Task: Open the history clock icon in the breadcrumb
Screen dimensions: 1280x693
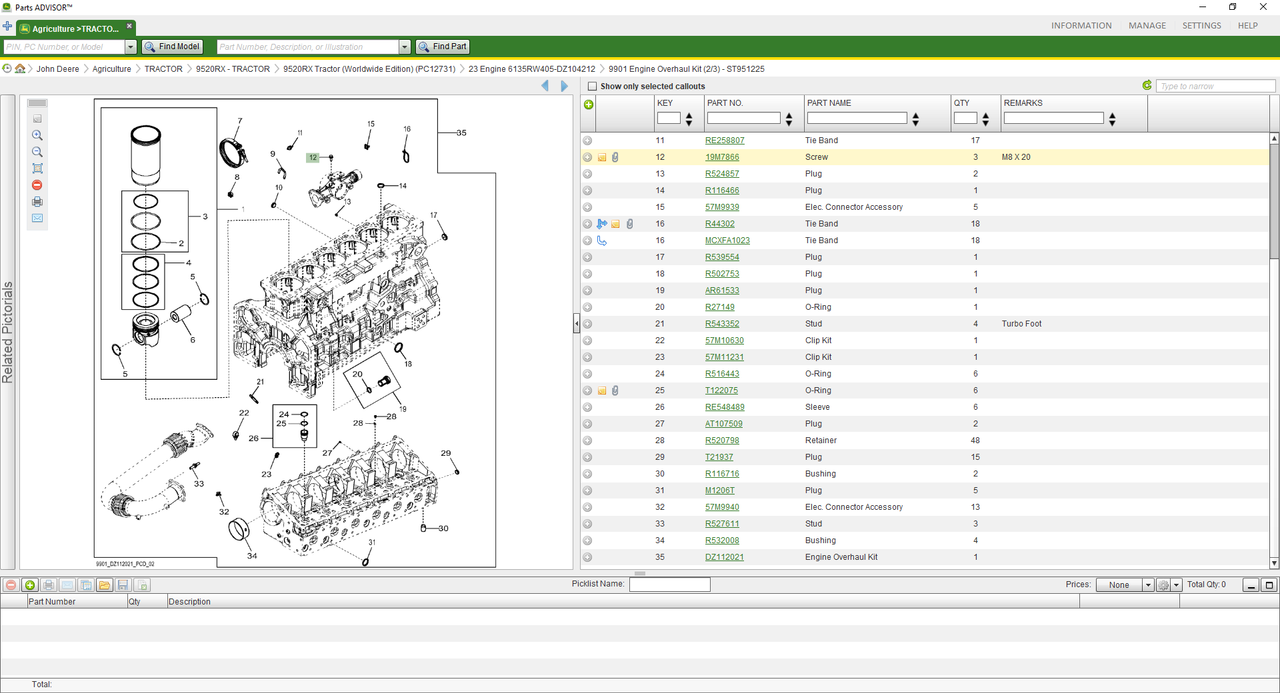Action: click(7, 69)
